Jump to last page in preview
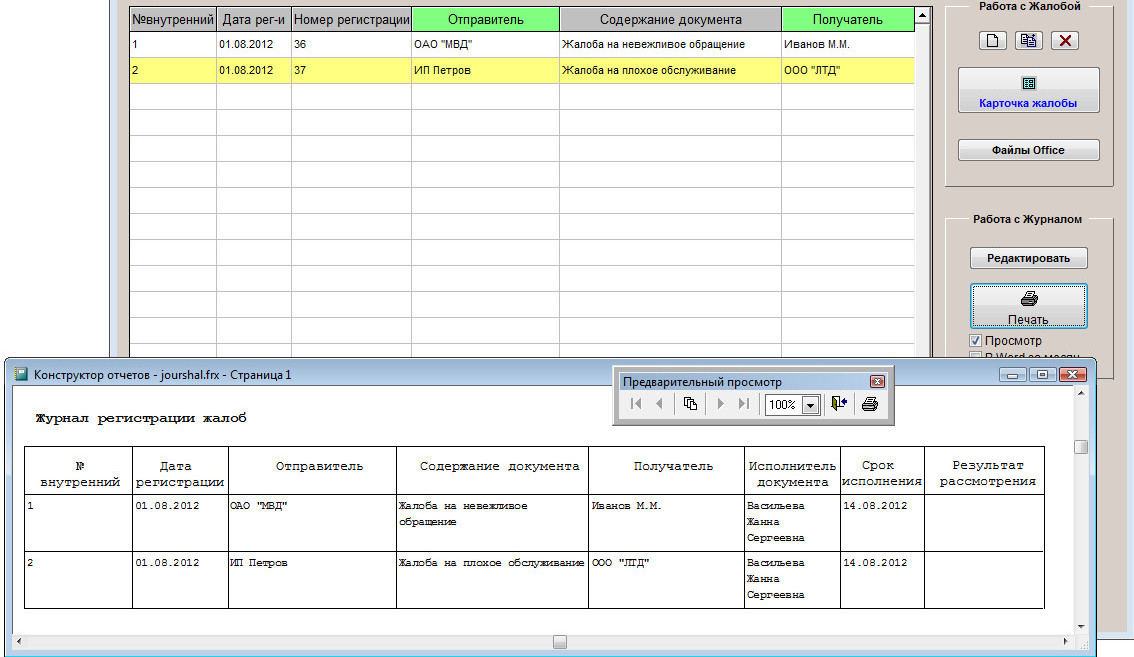 point(743,404)
